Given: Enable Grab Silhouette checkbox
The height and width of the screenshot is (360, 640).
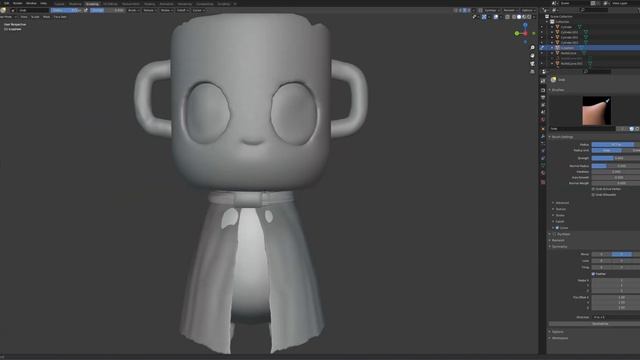Looking at the screenshot, I should click(593, 195).
